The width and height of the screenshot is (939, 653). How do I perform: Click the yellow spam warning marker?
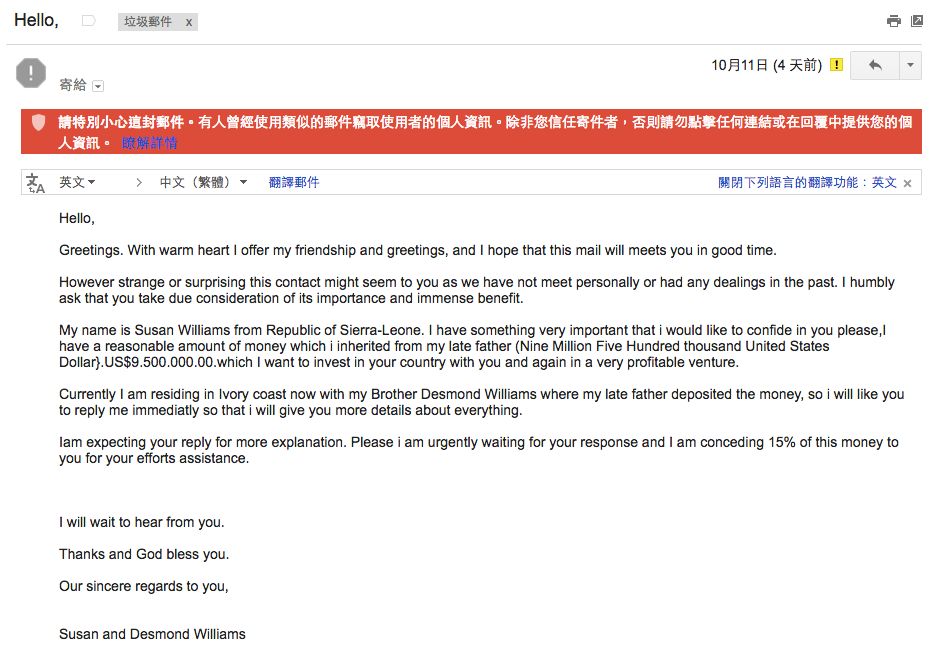(837, 66)
